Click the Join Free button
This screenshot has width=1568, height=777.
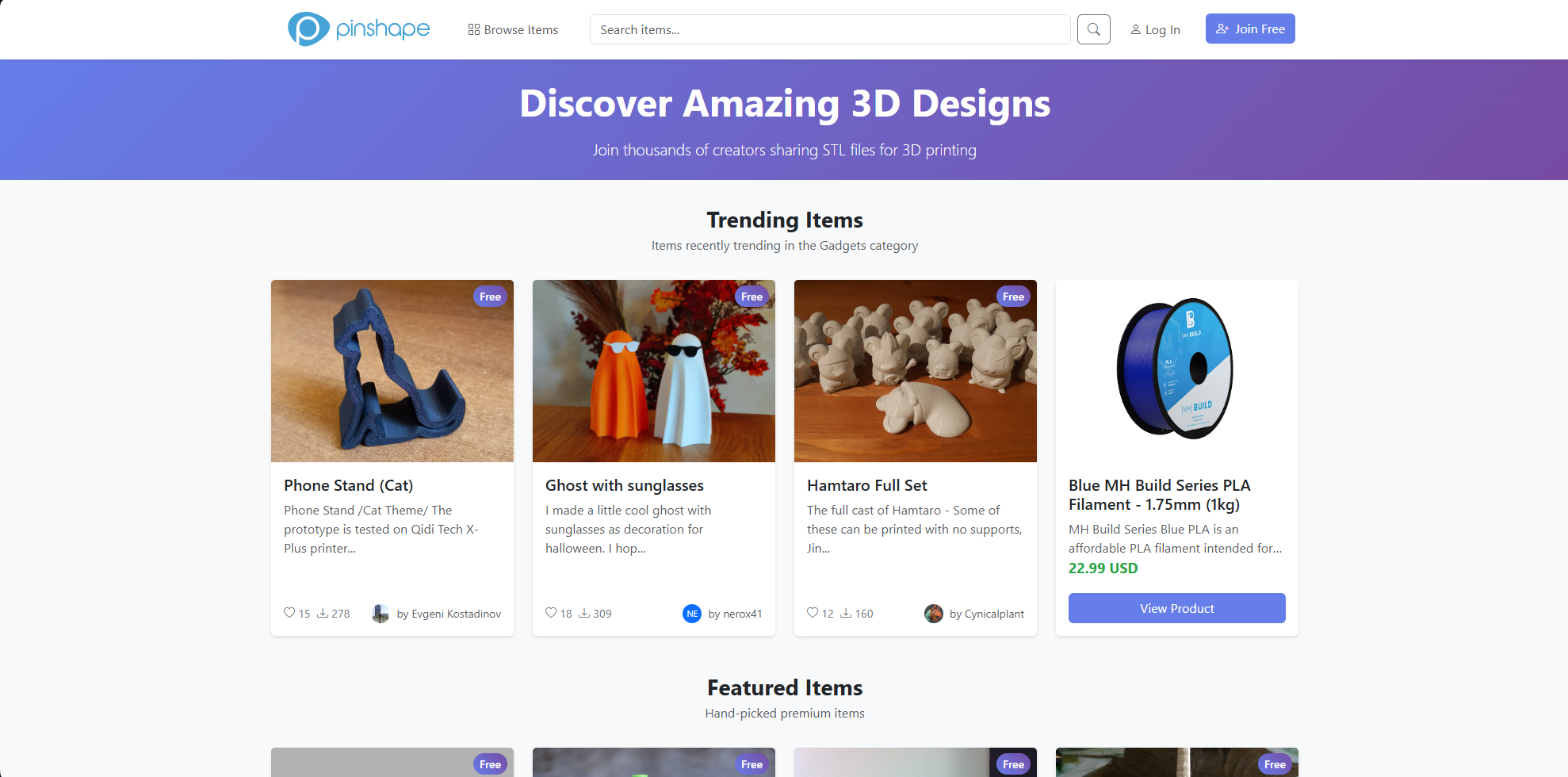[x=1250, y=29]
